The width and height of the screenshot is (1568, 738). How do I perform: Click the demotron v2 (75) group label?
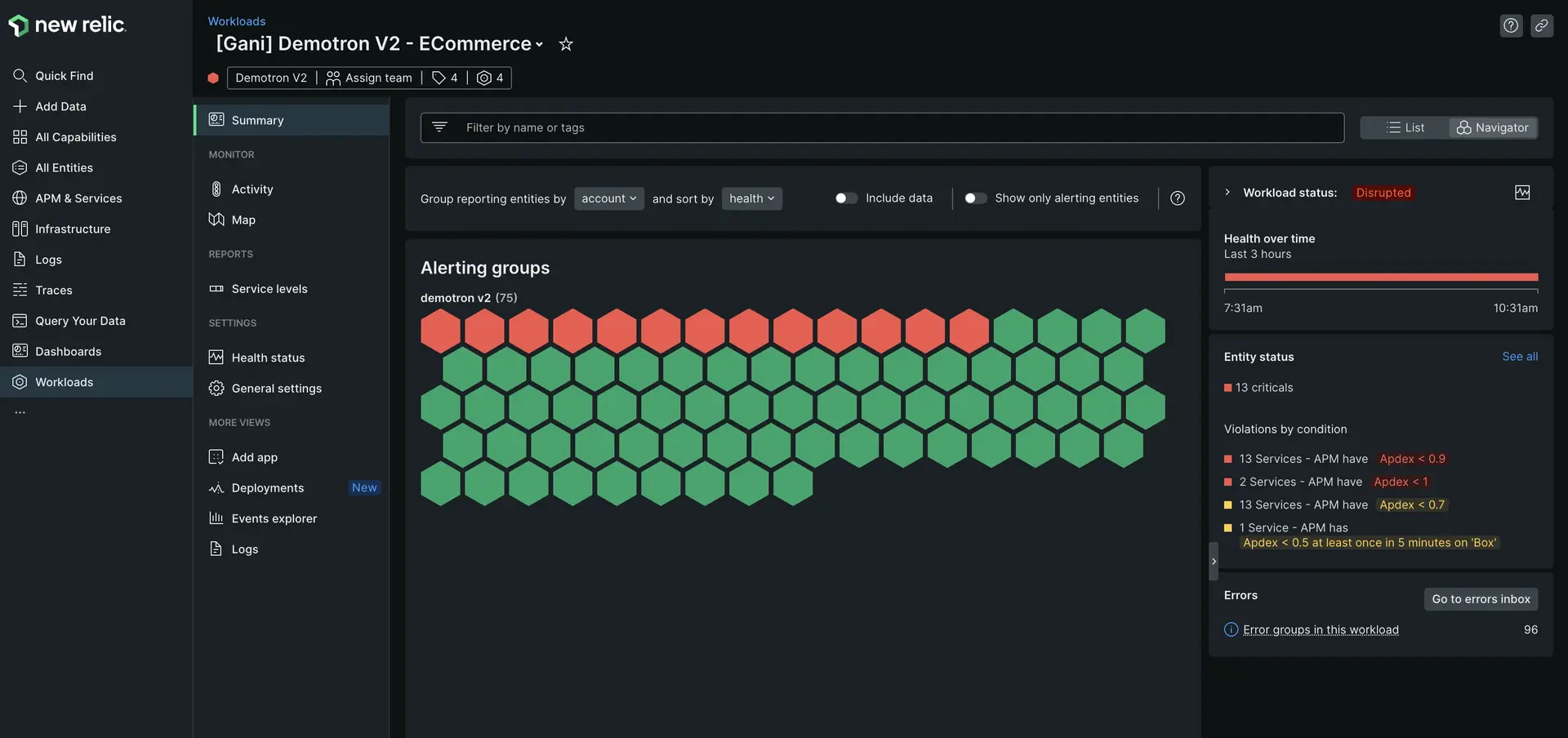pyautogui.click(x=469, y=298)
